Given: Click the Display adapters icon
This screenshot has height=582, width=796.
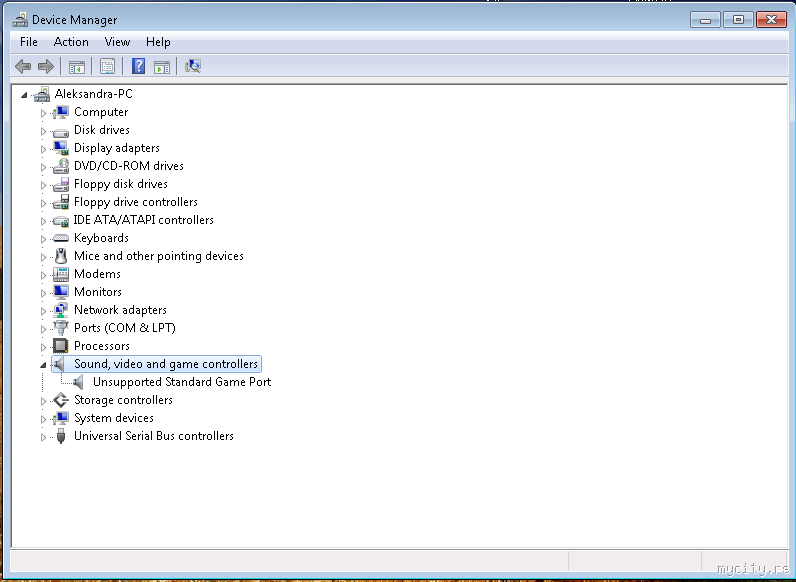Looking at the screenshot, I should coord(61,148).
